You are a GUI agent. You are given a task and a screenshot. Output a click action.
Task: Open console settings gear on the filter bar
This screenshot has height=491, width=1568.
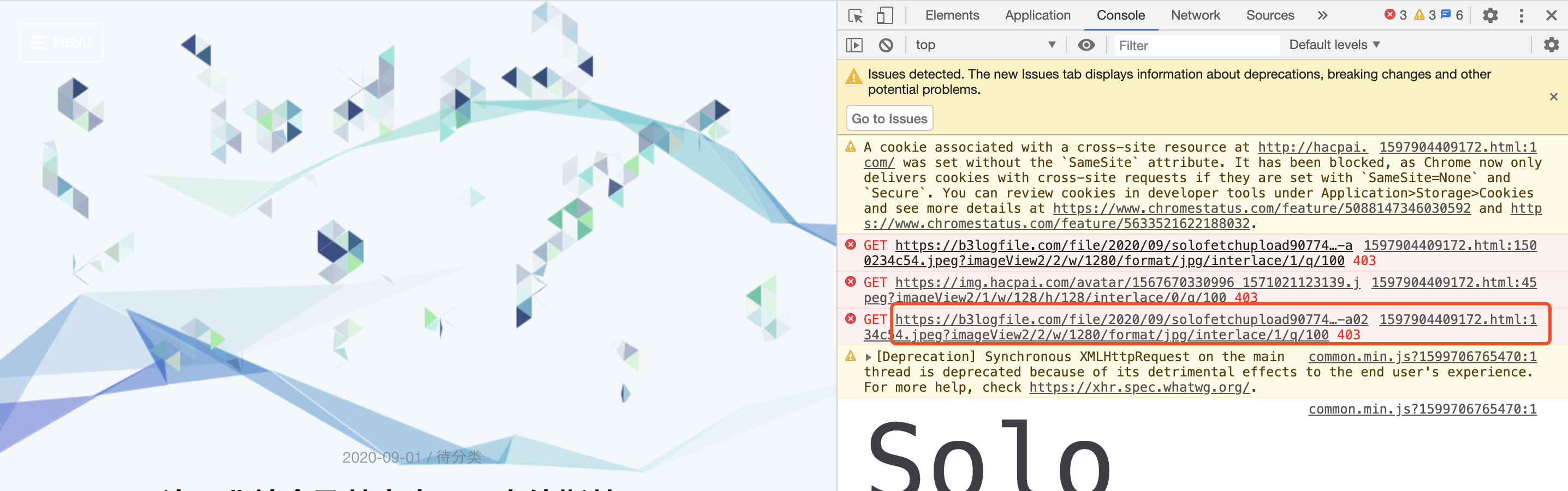(1551, 45)
